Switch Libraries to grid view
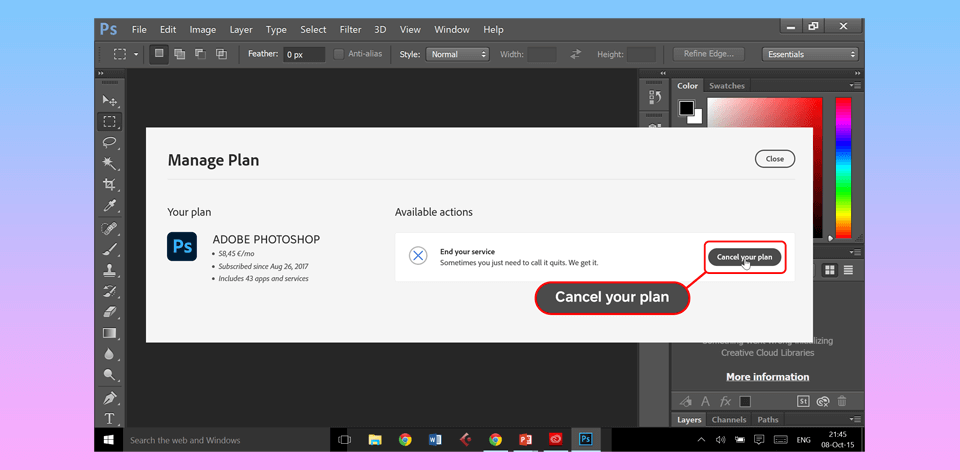Screen dimensions: 960x470 (x=830, y=270)
